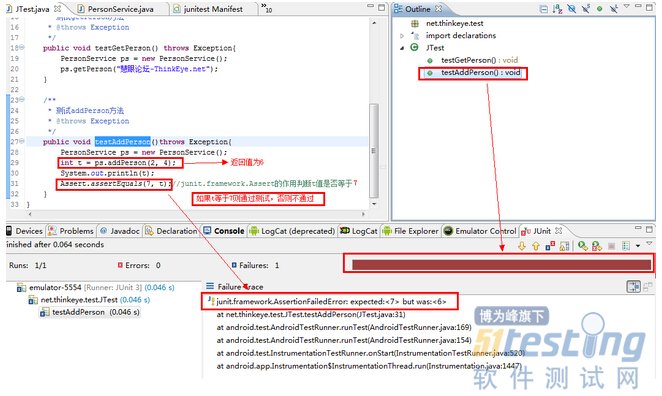Toggle Hide Fields in Outline toolbar
Viewport: 662px width, 396px height.
pyautogui.click(x=572, y=9)
